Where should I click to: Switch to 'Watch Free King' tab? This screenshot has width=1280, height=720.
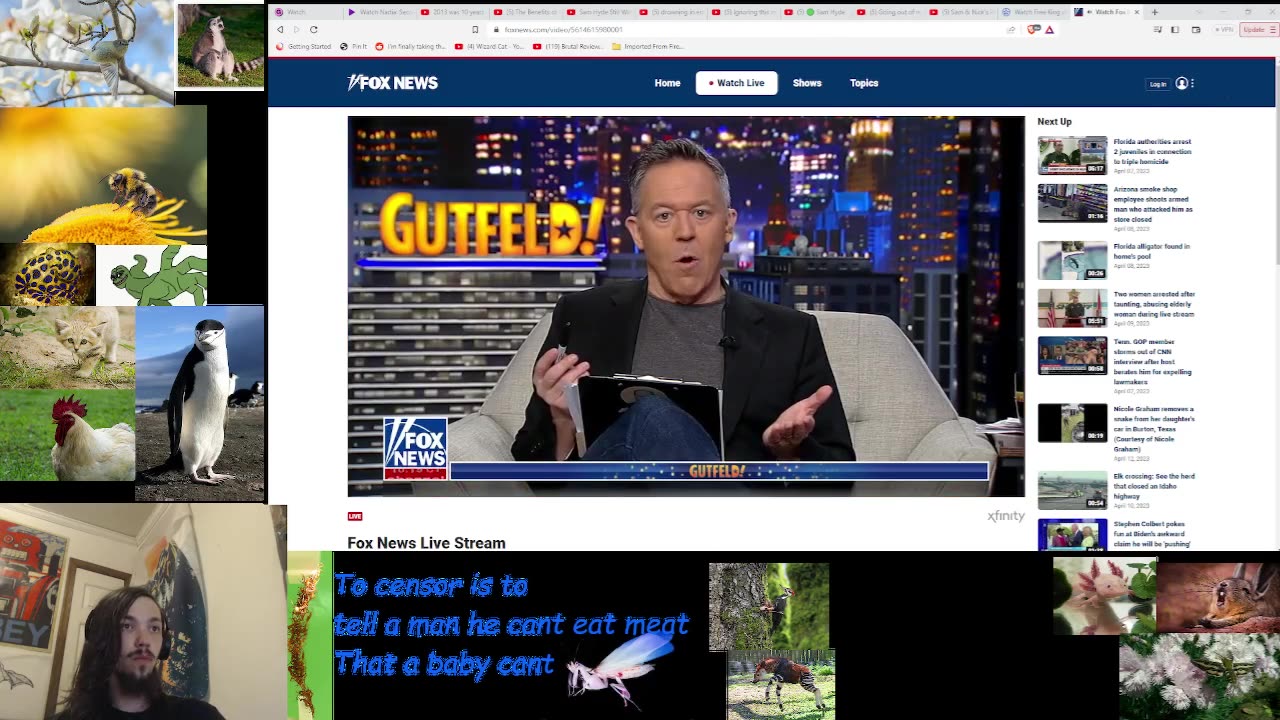[1033, 12]
